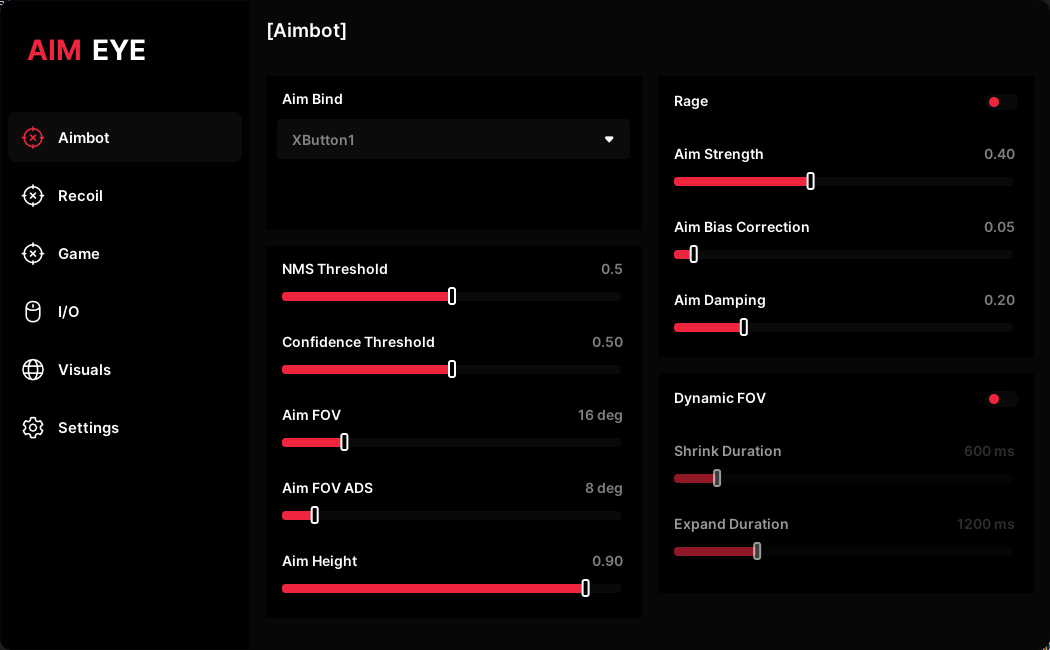Click the Aimbot crosshair icon in sidebar
The height and width of the screenshot is (650, 1050).
coord(33,138)
